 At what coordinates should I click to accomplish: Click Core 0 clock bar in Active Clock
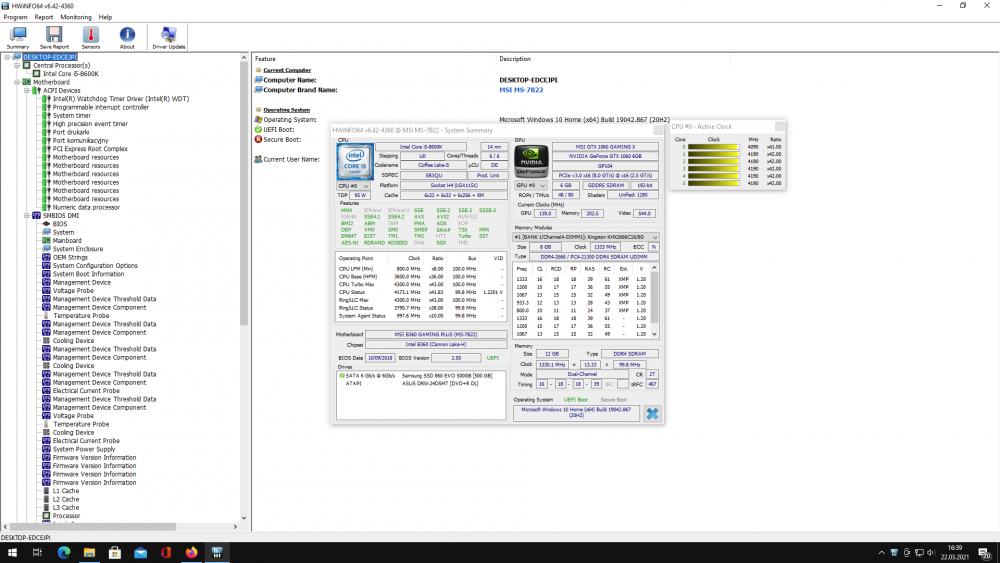[x=714, y=147]
